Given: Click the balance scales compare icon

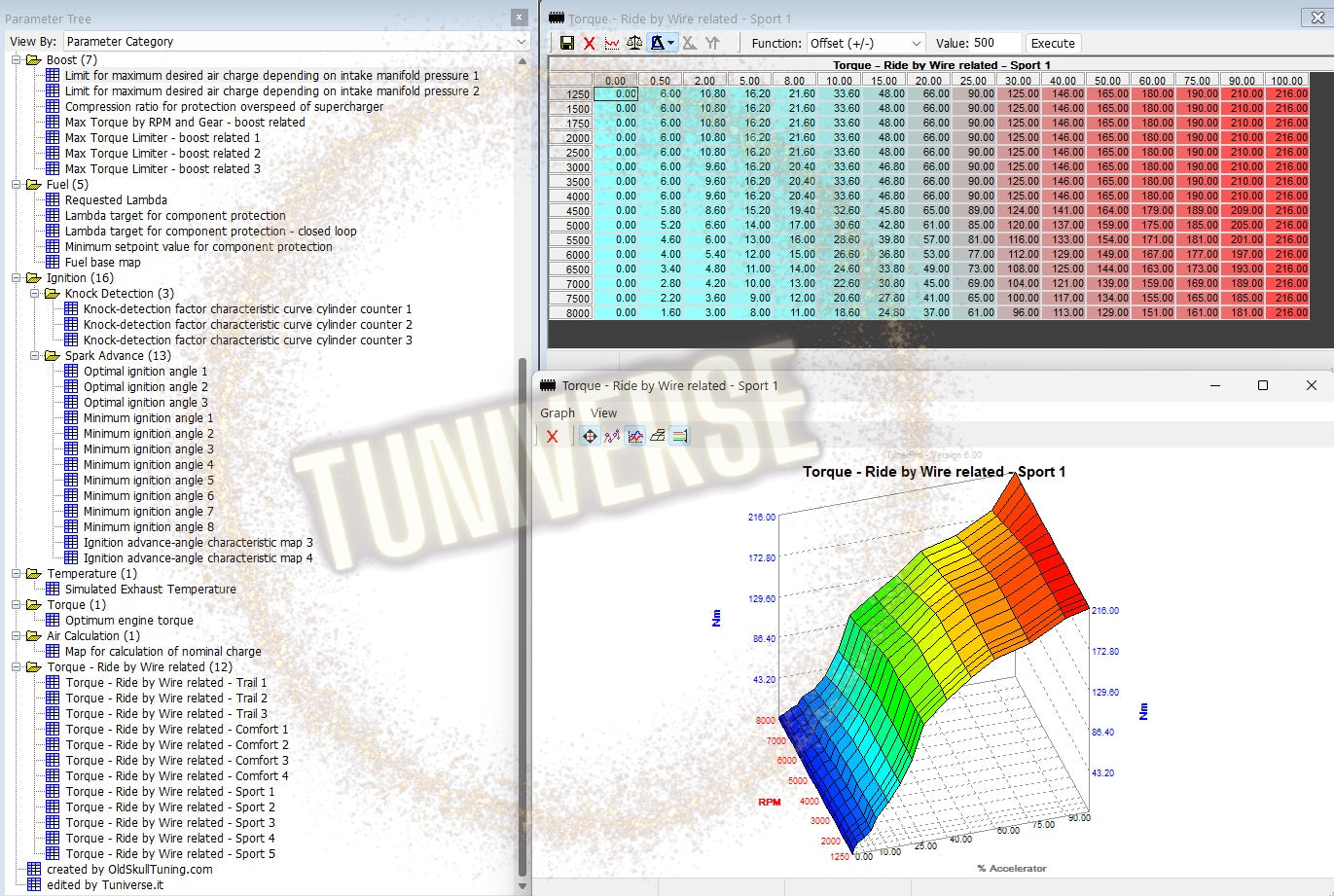Looking at the screenshot, I should point(634,43).
